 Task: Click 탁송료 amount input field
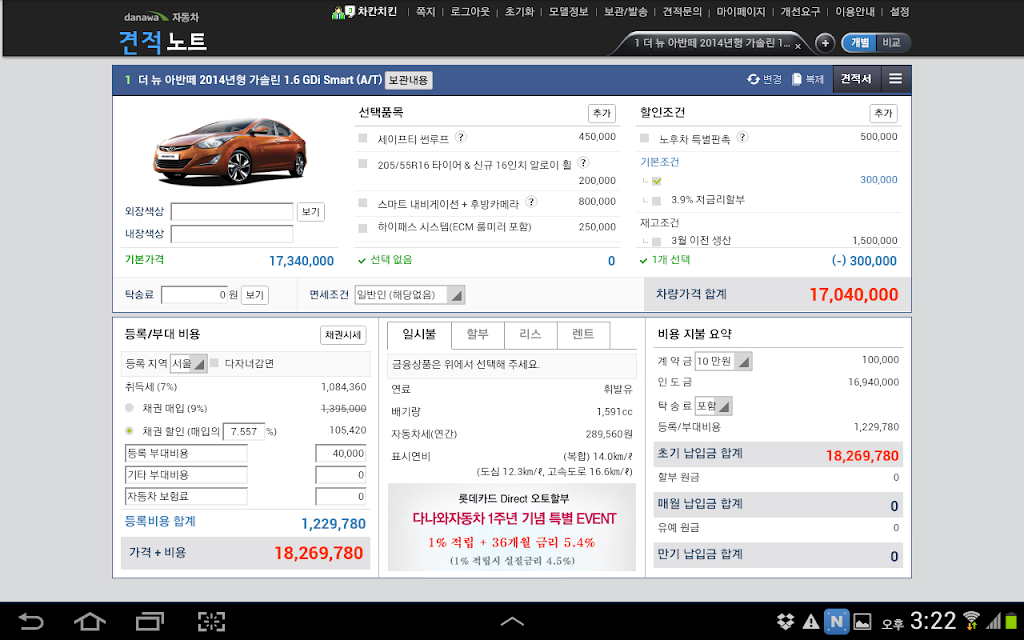pyautogui.click(x=194, y=295)
